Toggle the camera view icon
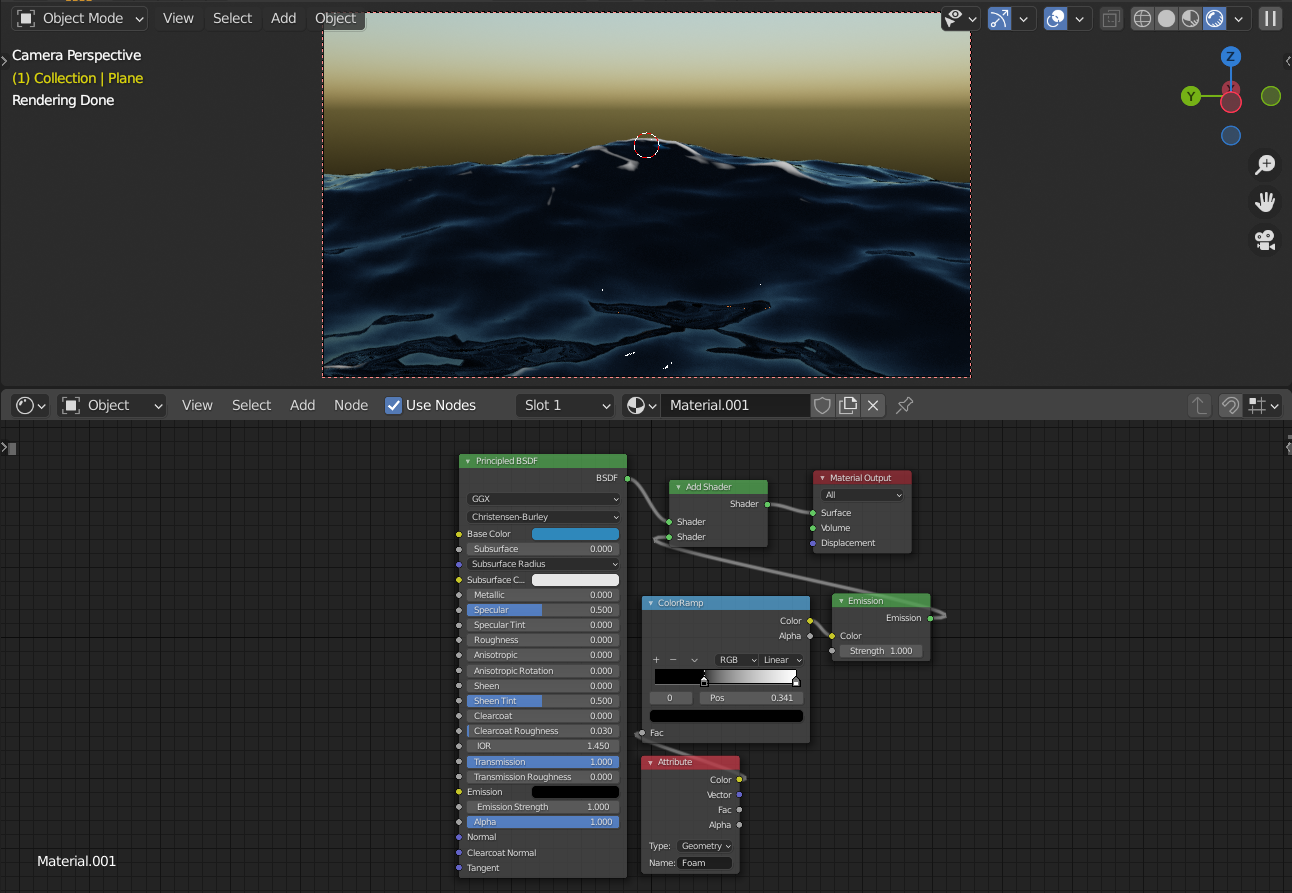 (x=1265, y=240)
